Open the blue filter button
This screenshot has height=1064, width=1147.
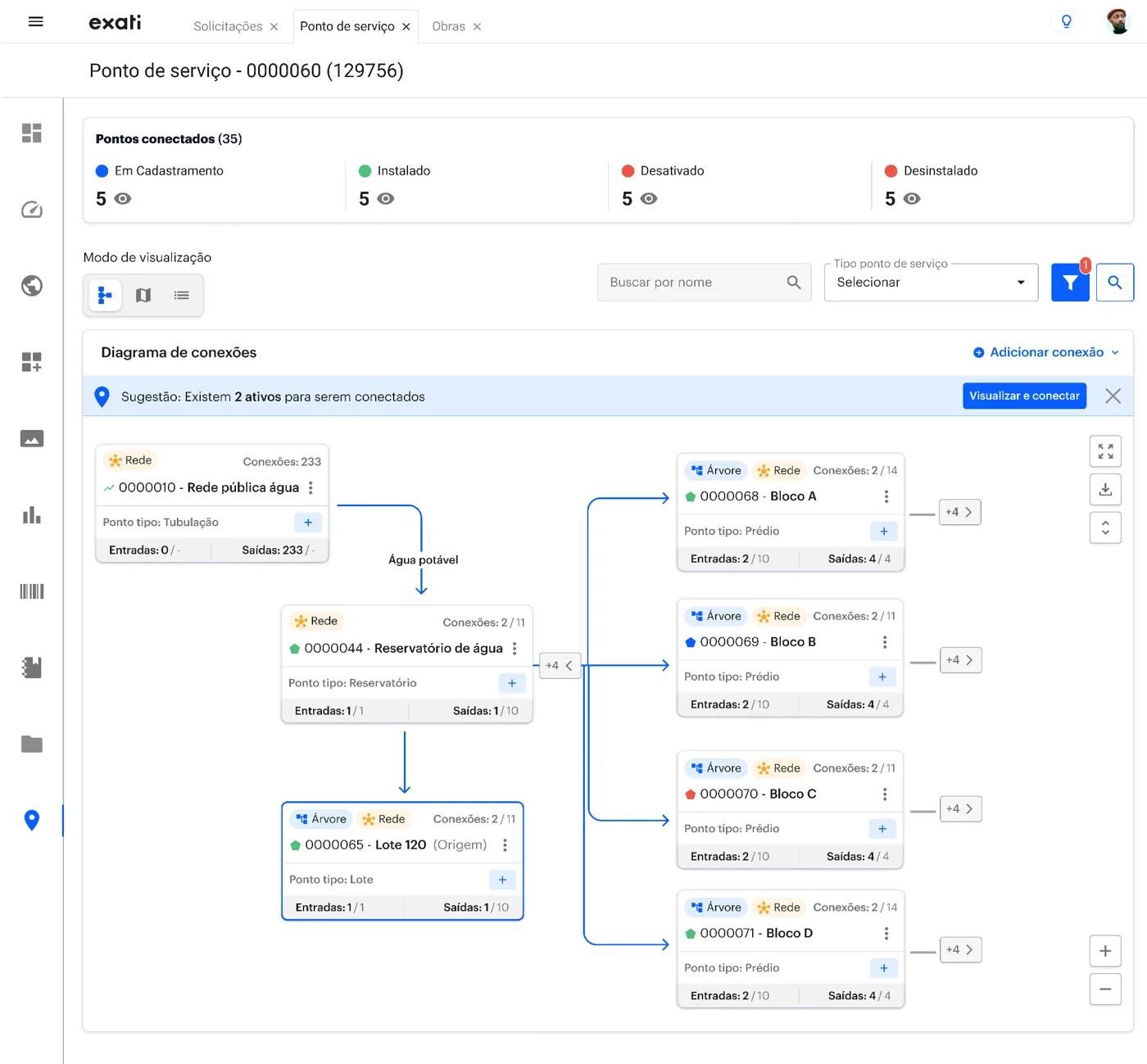pos(1070,282)
